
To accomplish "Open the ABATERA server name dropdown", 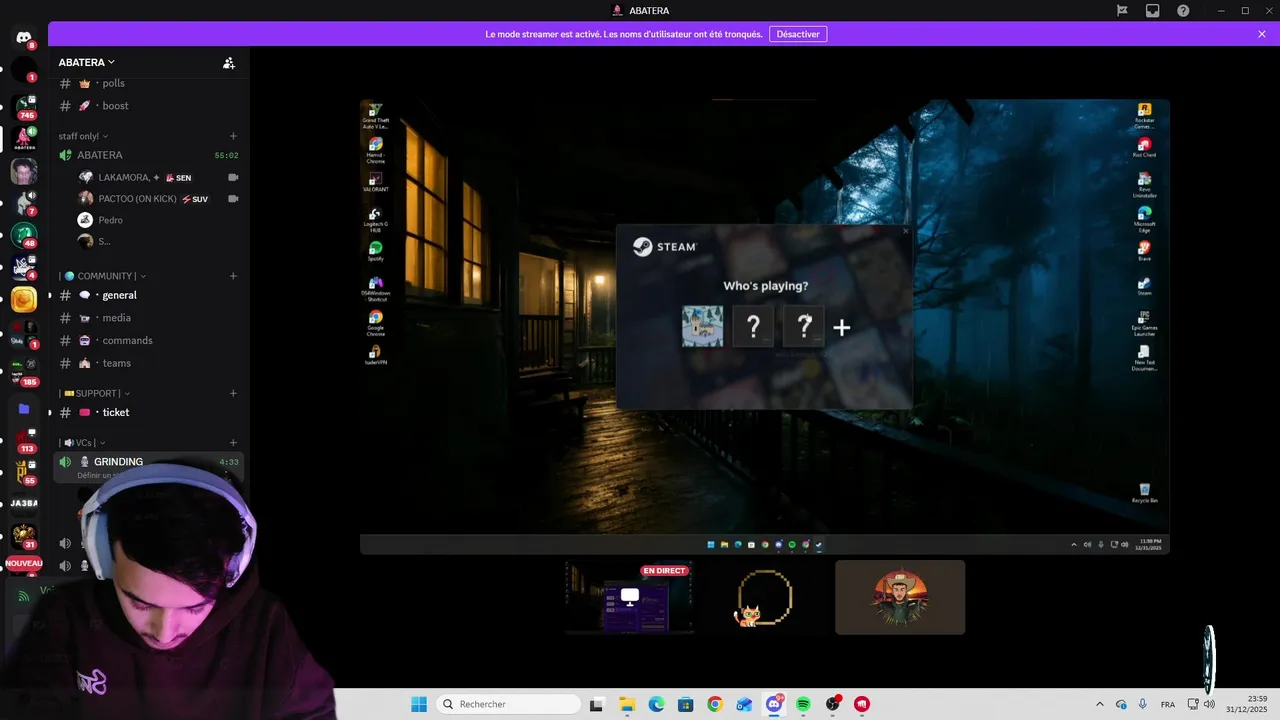I will click(87, 62).
